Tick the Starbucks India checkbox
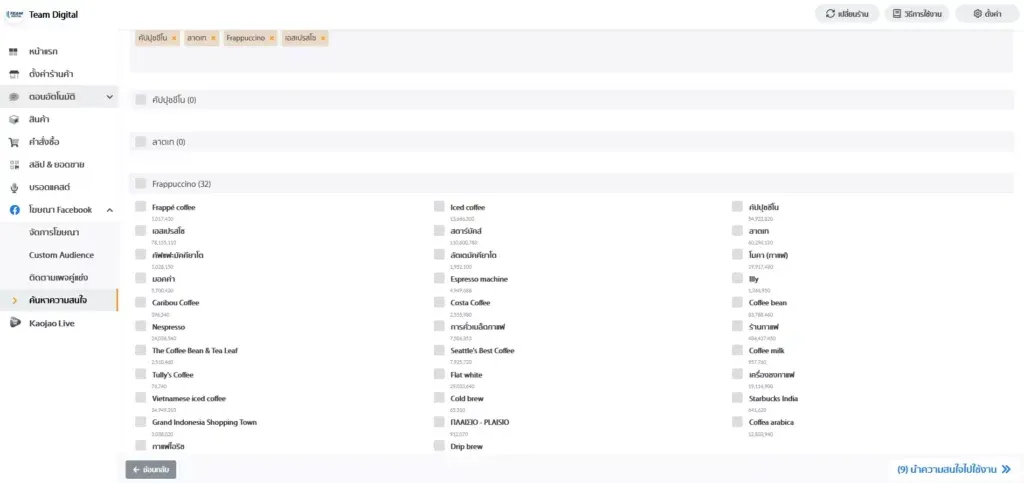 [737, 398]
